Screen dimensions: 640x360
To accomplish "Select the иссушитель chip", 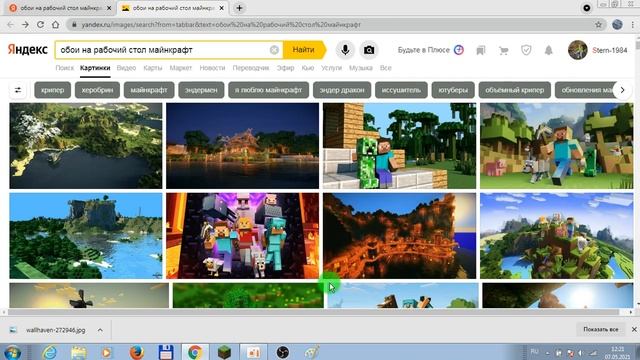I will coord(401,90).
